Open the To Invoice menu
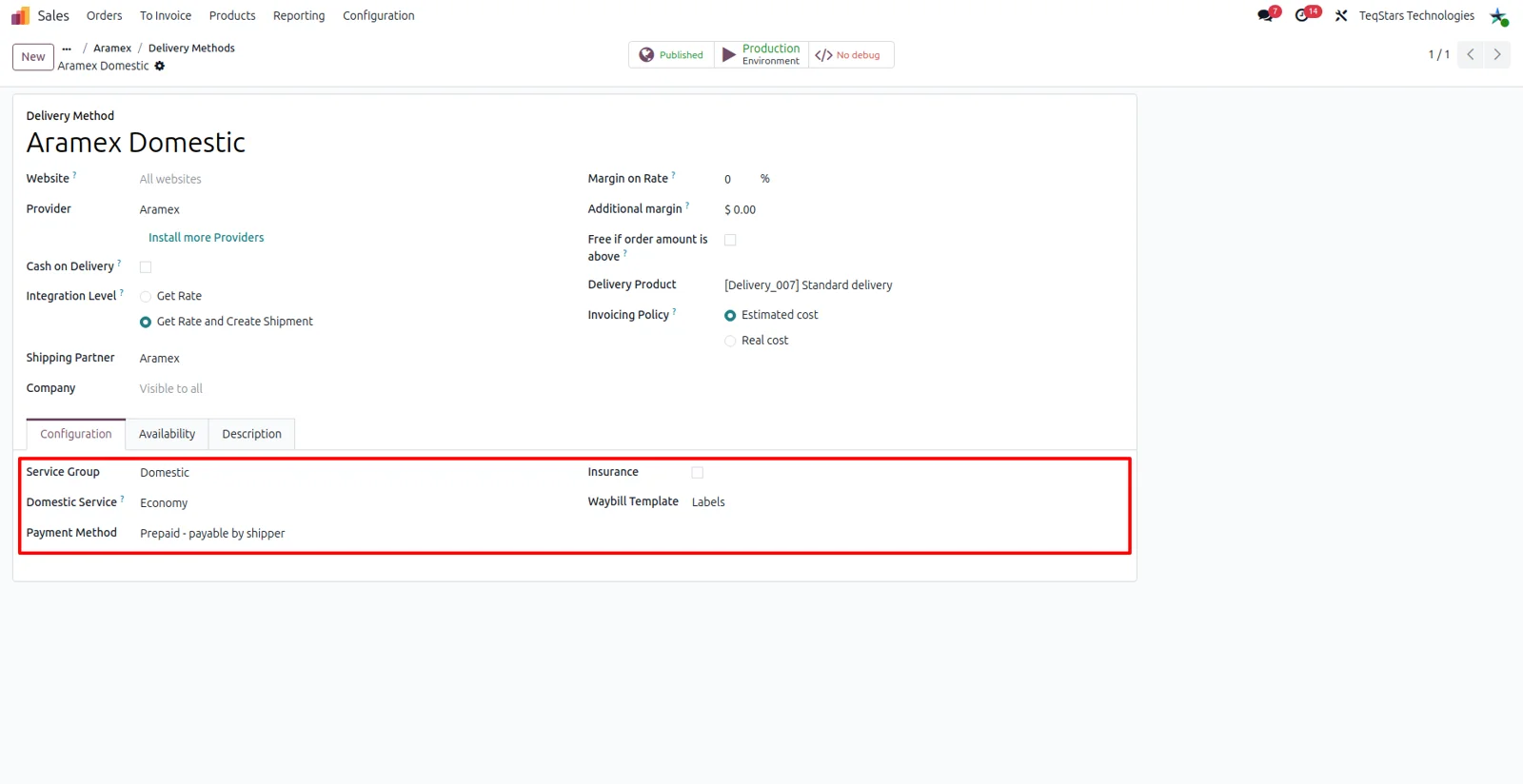Viewport: 1523px width, 784px height. [166, 16]
